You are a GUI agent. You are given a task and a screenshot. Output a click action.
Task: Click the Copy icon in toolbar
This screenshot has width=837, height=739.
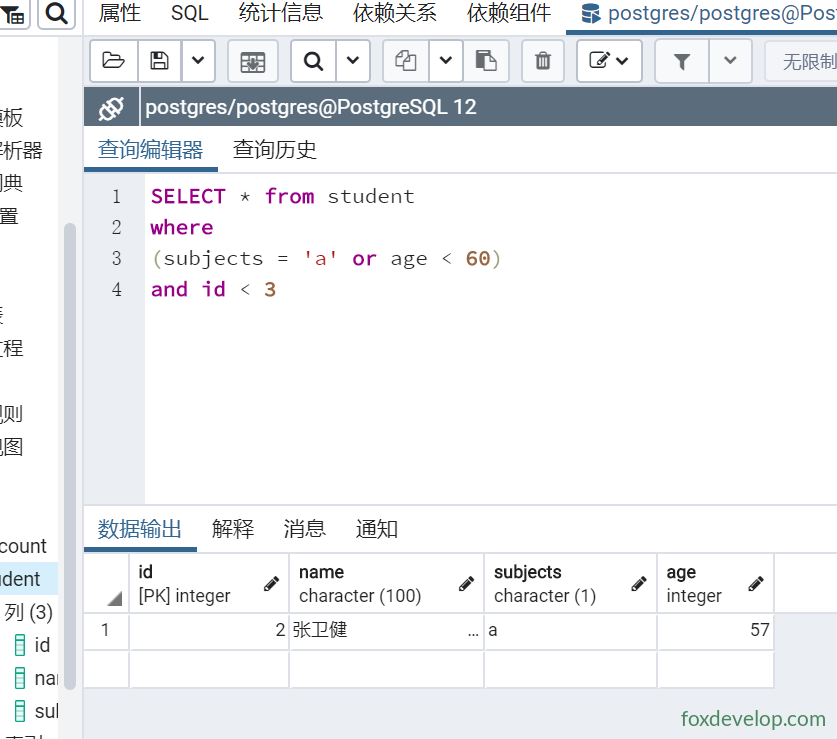click(406, 61)
